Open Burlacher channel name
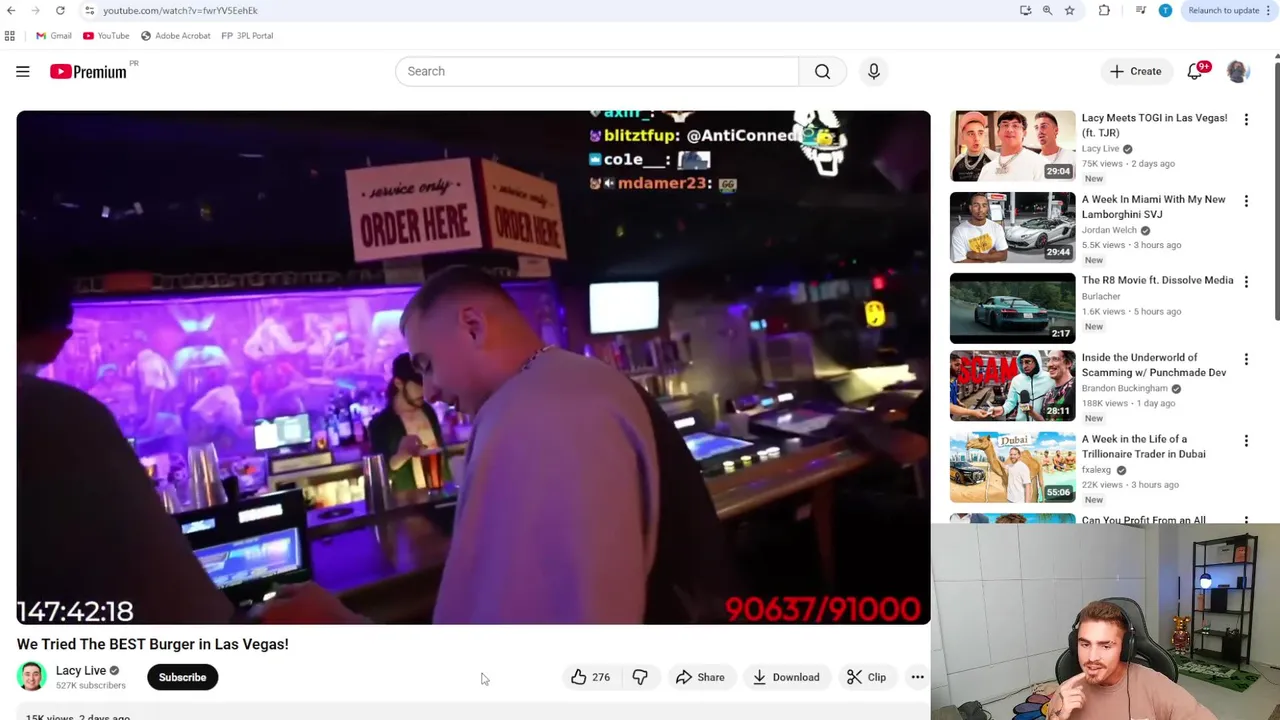Image resolution: width=1280 pixels, height=720 pixels. pyautogui.click(x=1101, y=296)
